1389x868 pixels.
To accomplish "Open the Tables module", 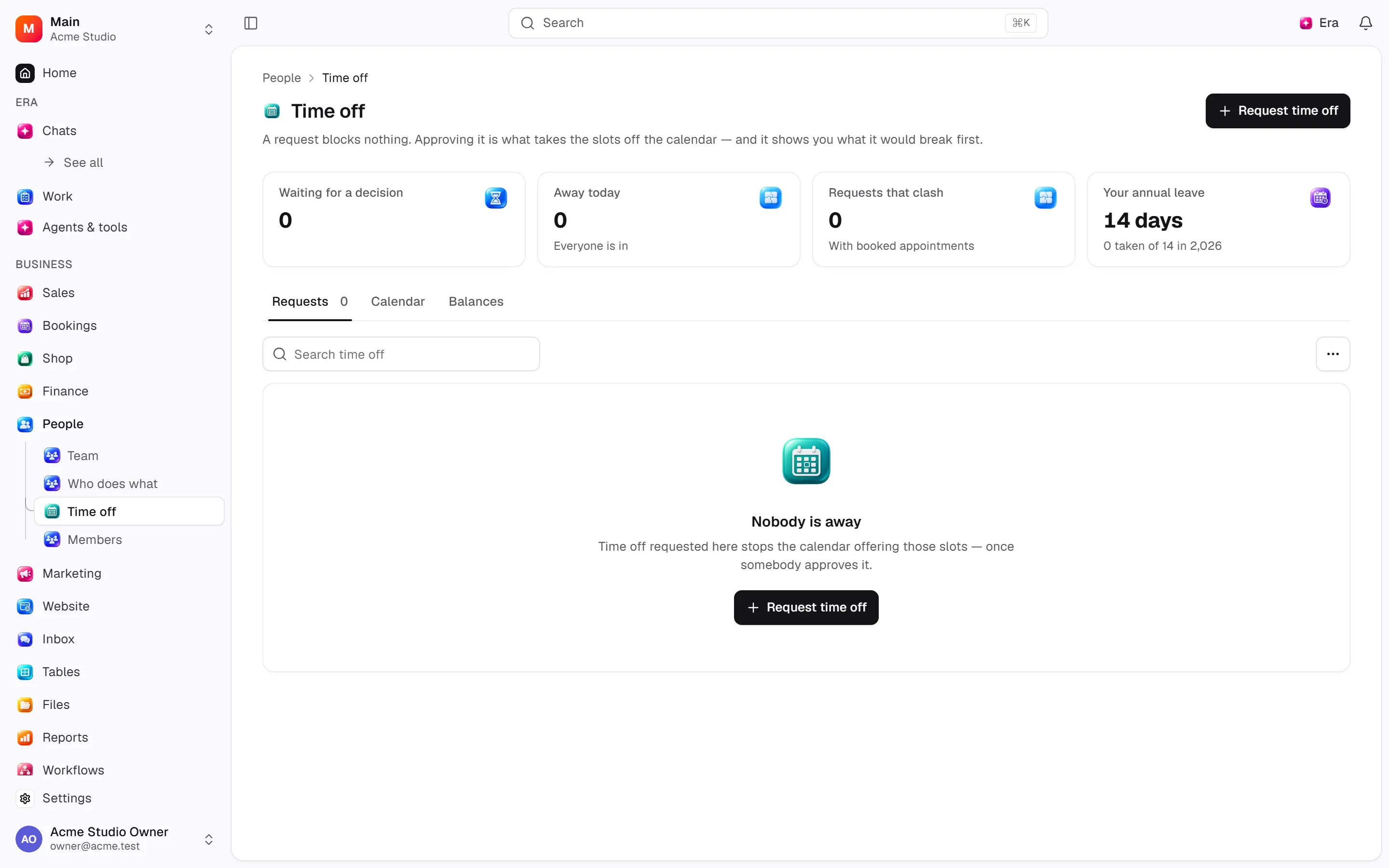I will 61,672.
